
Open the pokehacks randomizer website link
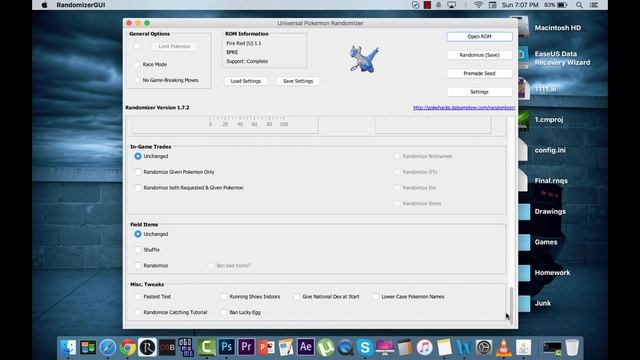tap(464, 108)
